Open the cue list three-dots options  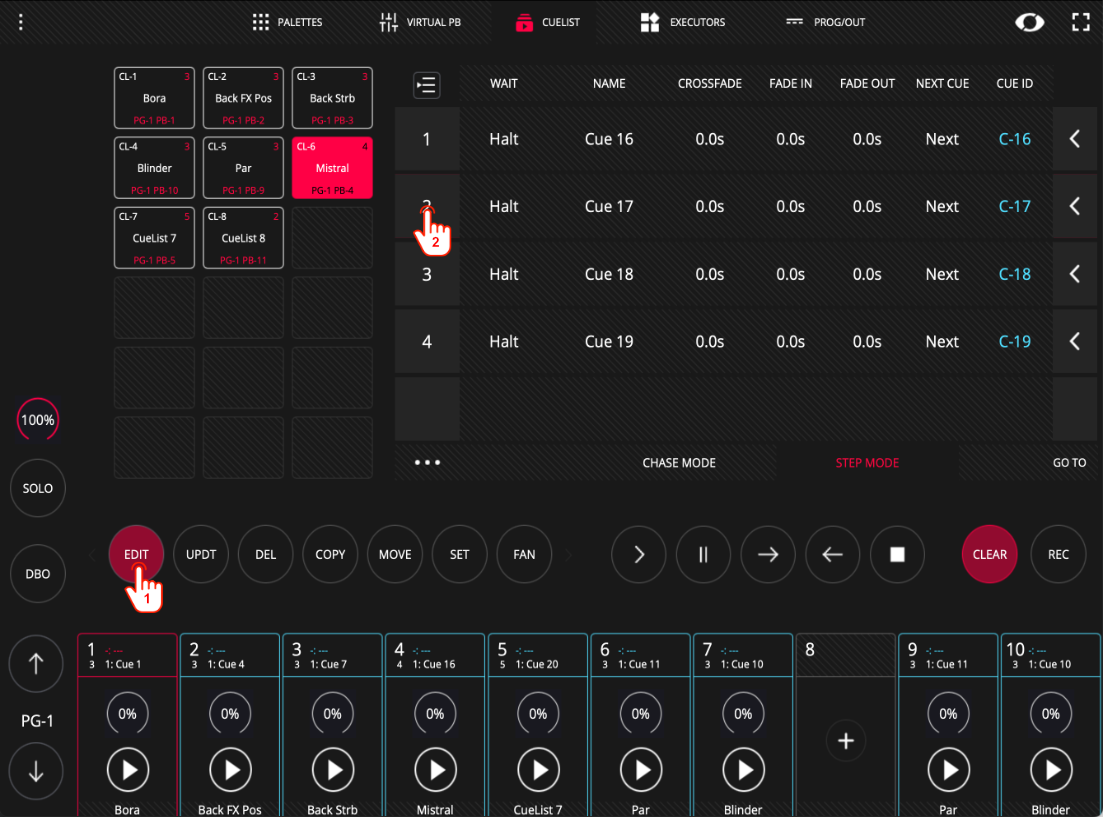point(427,462)
